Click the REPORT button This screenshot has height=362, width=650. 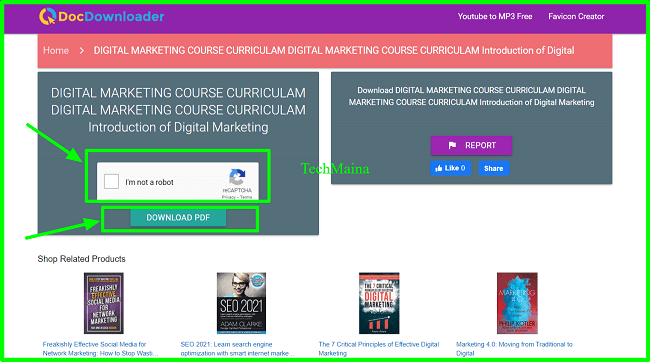(x=471, y=146)
